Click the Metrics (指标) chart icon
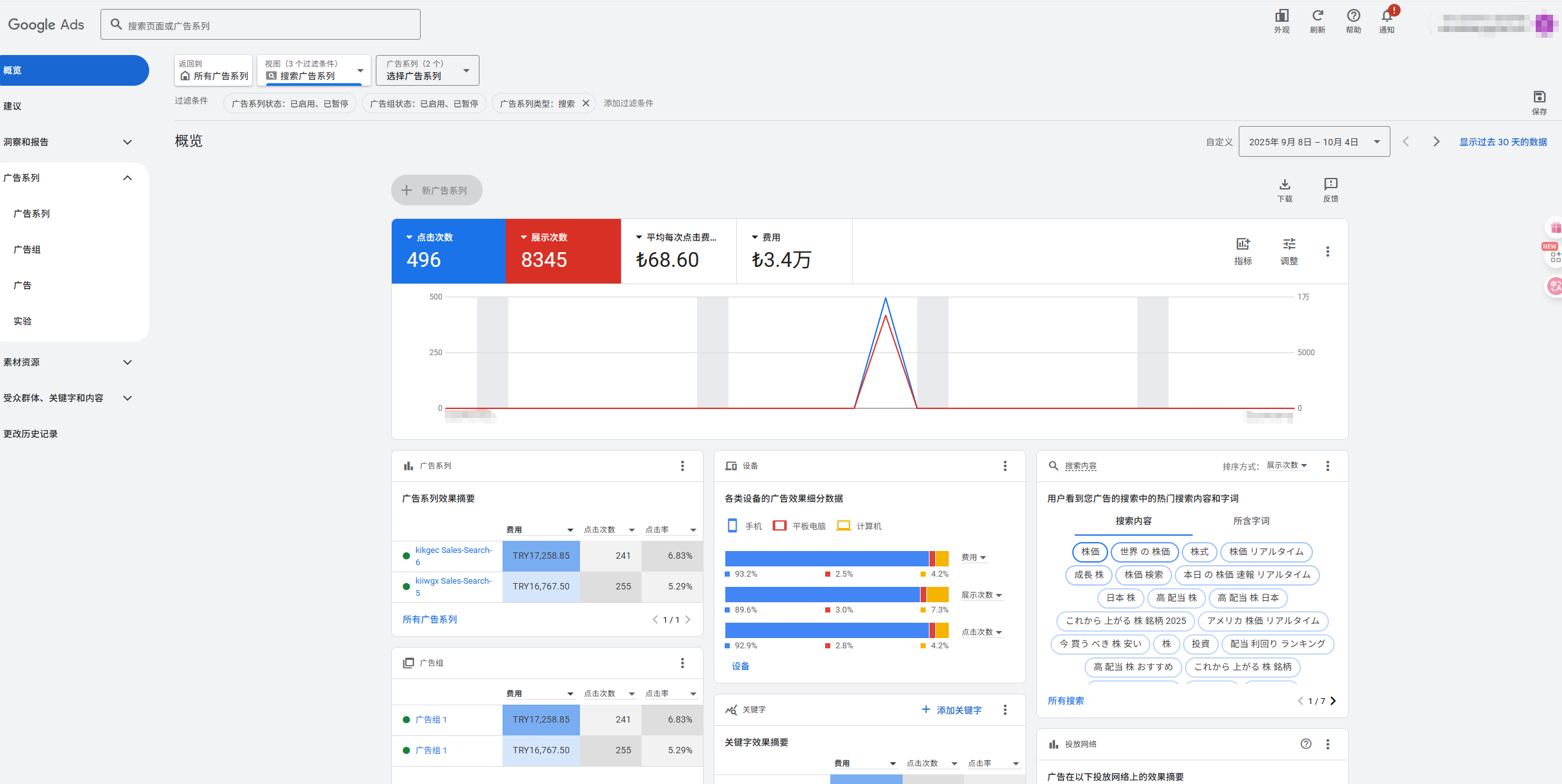 point(1243,244)
